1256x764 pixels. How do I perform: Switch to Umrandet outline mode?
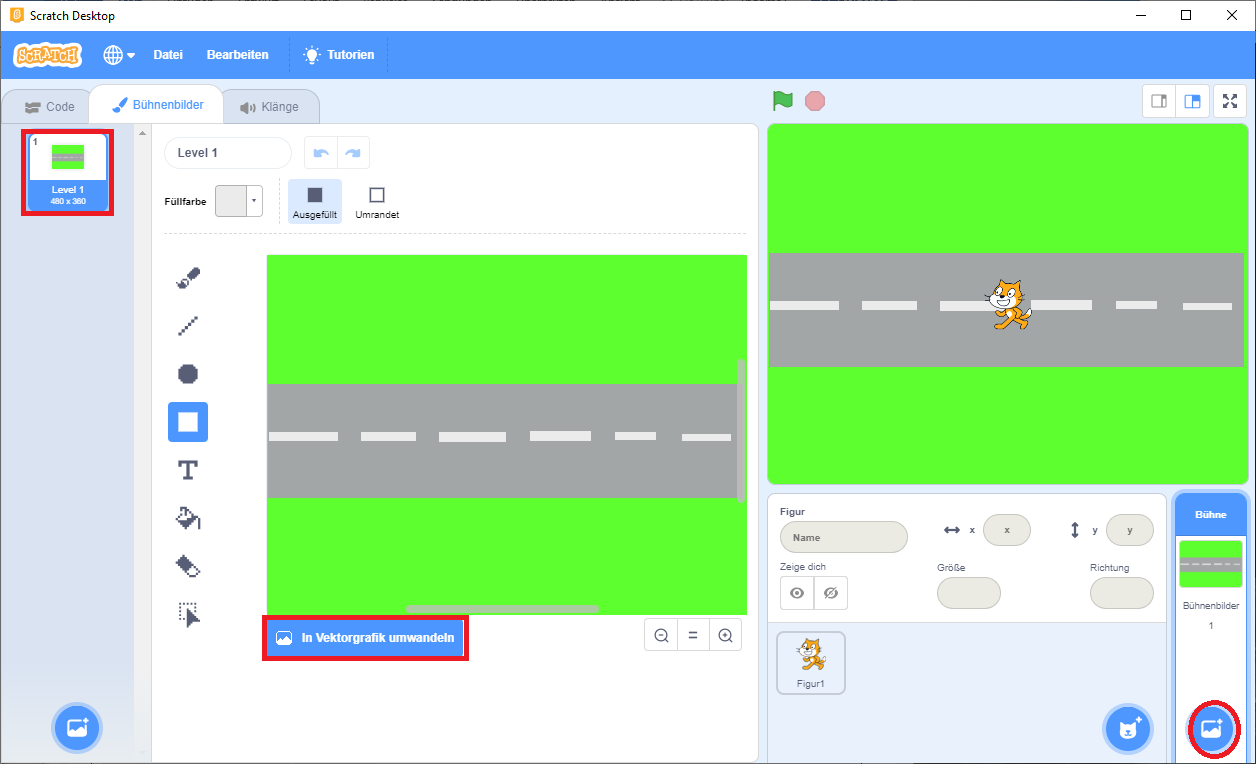[377, 201]
